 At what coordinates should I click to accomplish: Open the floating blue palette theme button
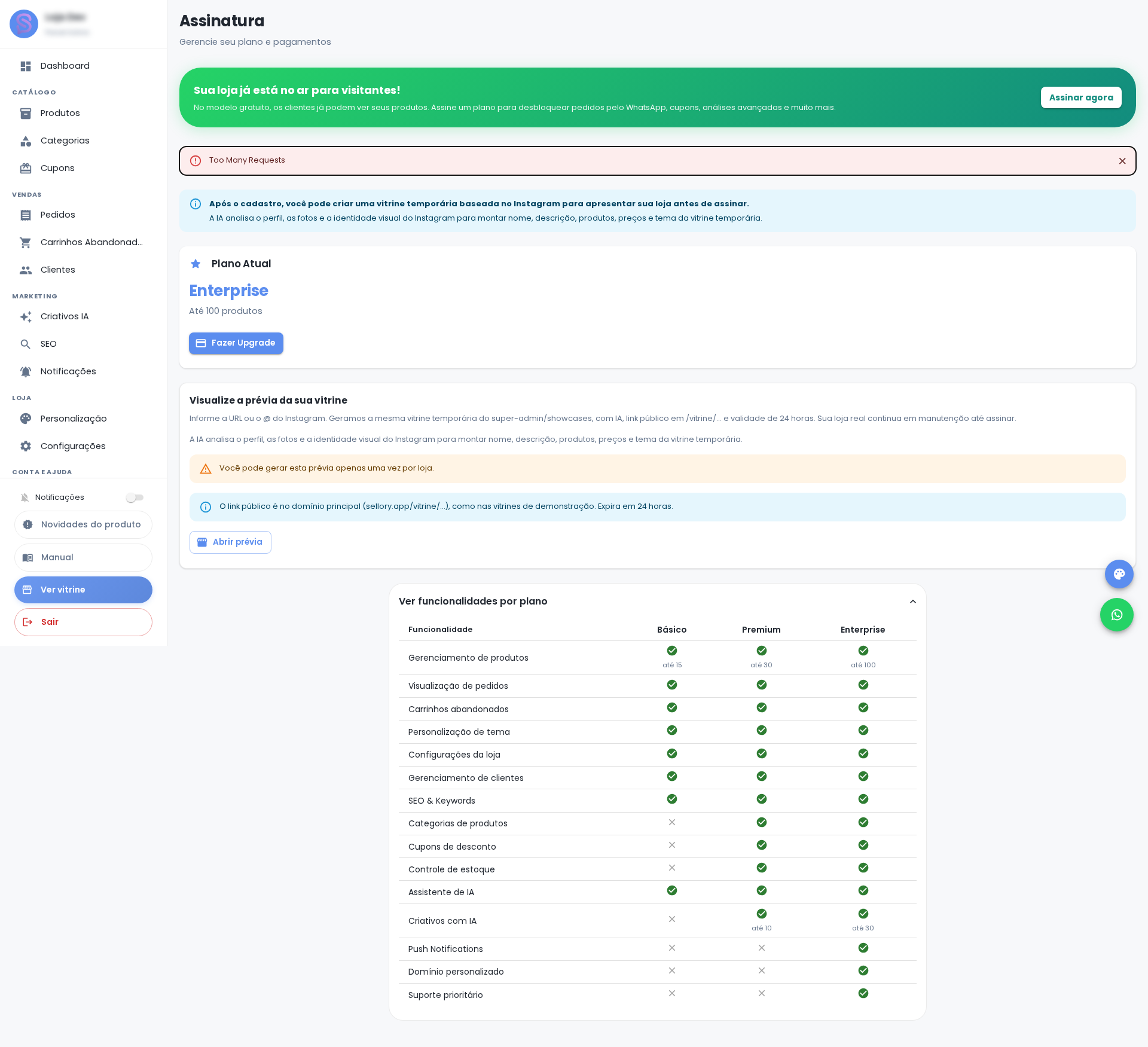point(1119,574)
